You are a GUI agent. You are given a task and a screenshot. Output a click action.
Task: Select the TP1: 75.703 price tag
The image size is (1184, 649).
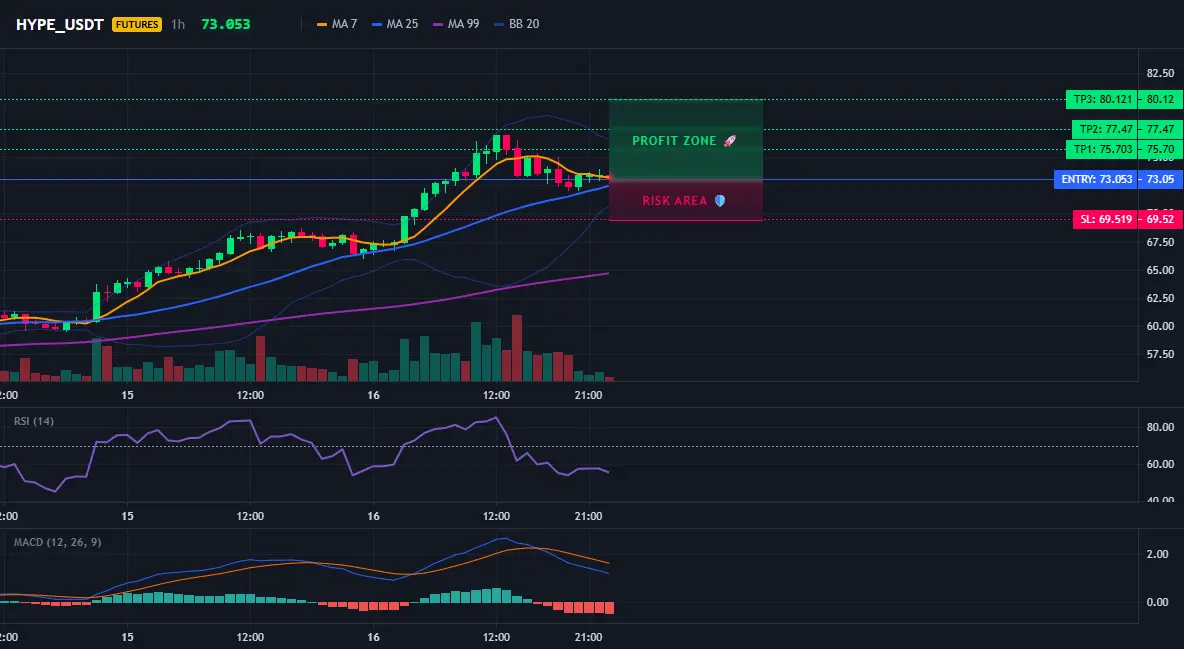click(x=1102, y=149)
